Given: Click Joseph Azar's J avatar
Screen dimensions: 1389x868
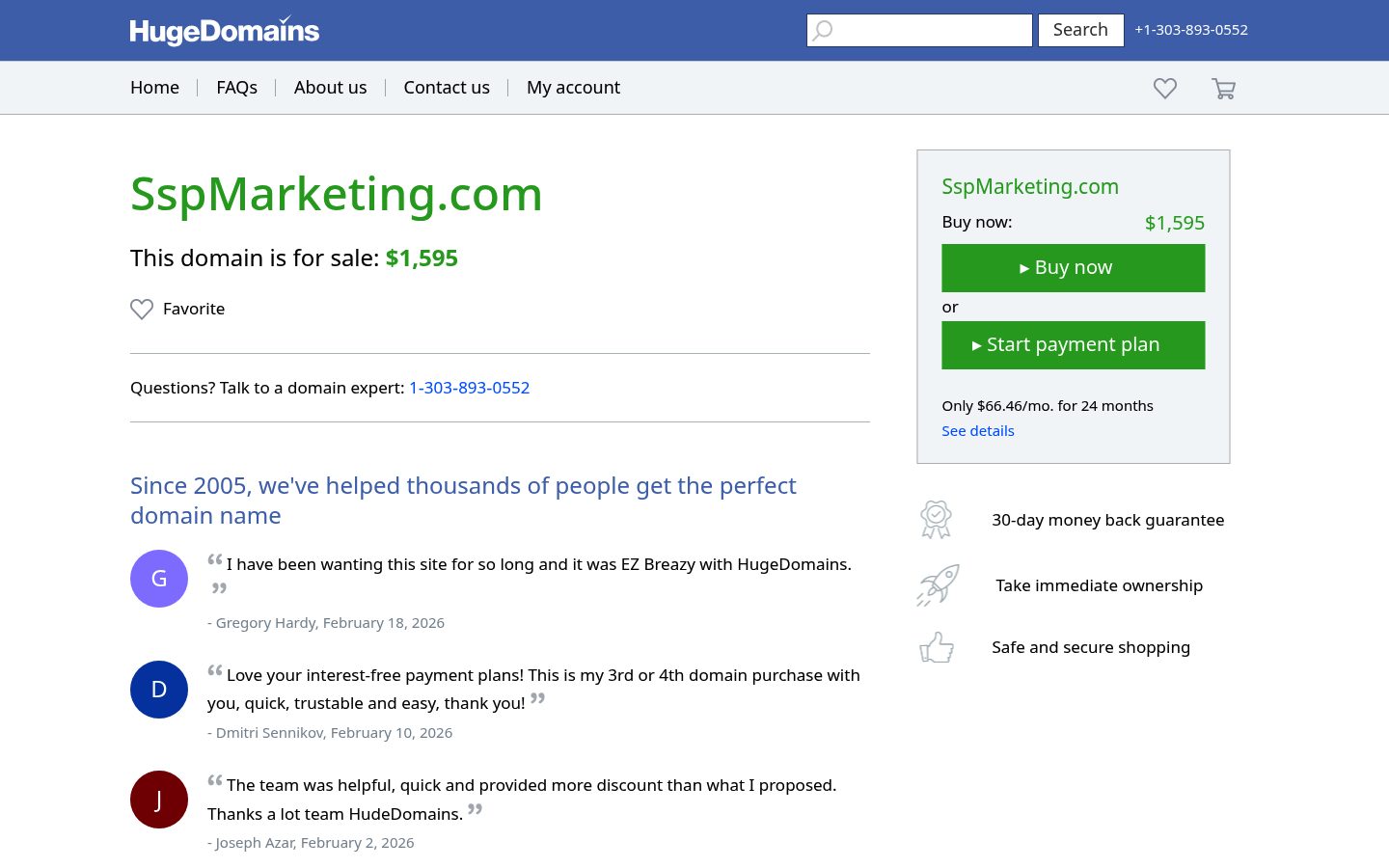Looking at the screenshot, I should [159, 800].
